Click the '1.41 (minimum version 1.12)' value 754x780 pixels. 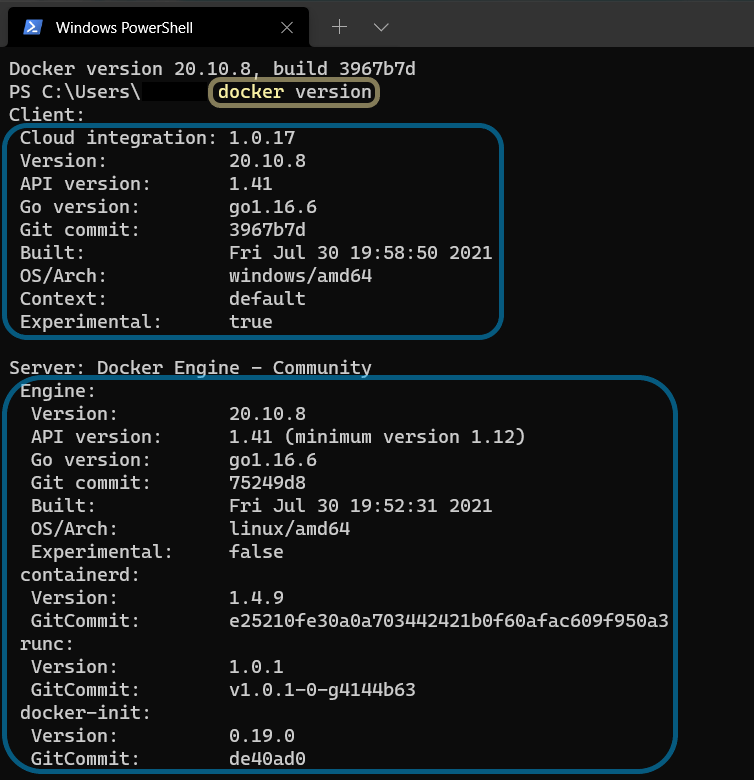point(377,437)
